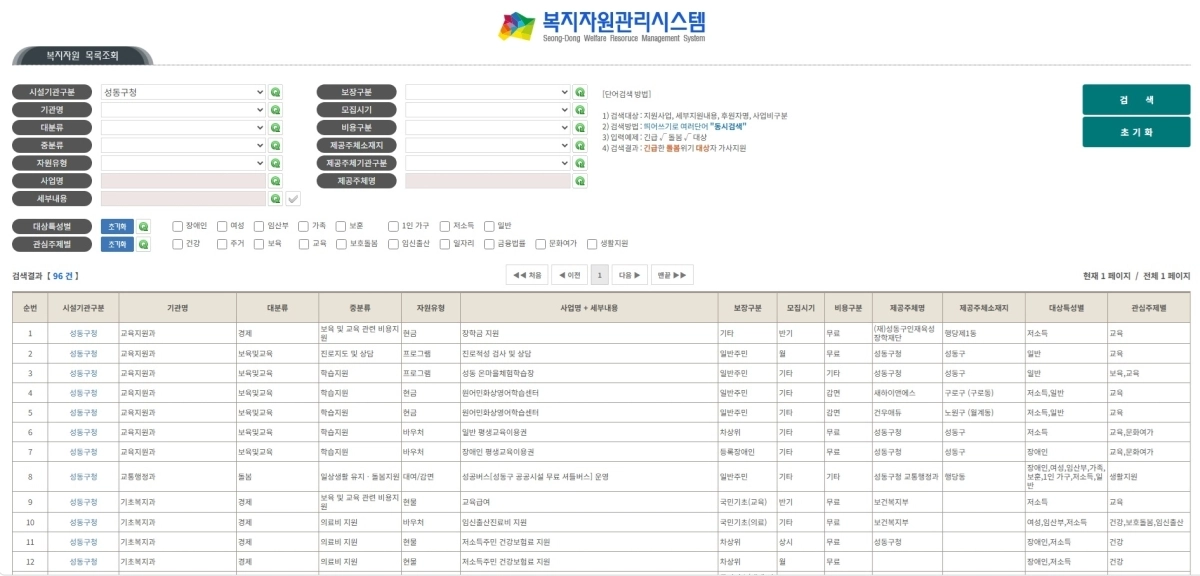The width and height of the screenshot is (1200, 576).
Task: Expand the 대분류 dropdown
Action: (x=183, y=128)
